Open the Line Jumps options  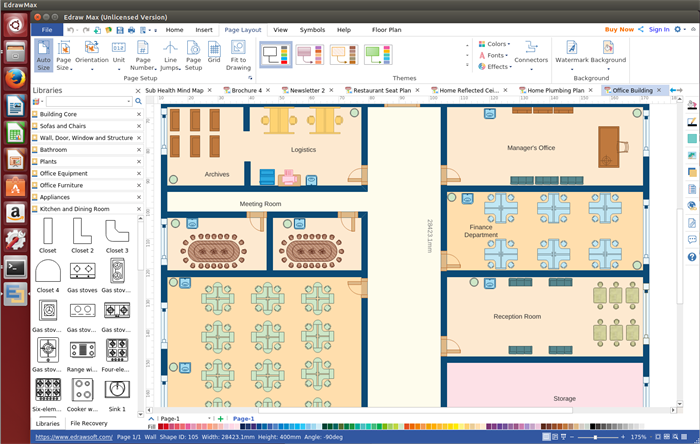[x=170, y=54]
